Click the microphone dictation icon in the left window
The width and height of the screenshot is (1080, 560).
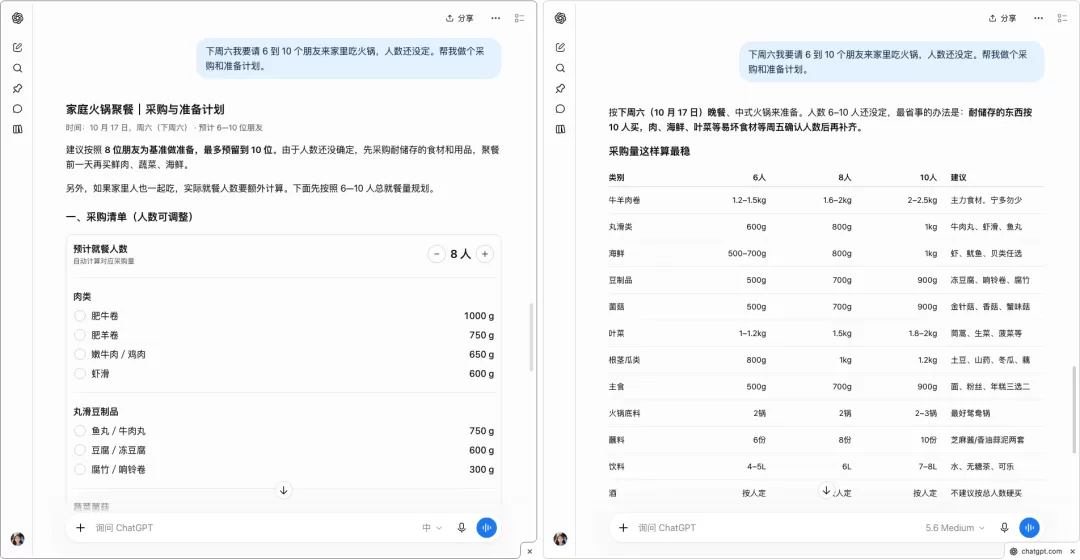(x=461, y=528)
